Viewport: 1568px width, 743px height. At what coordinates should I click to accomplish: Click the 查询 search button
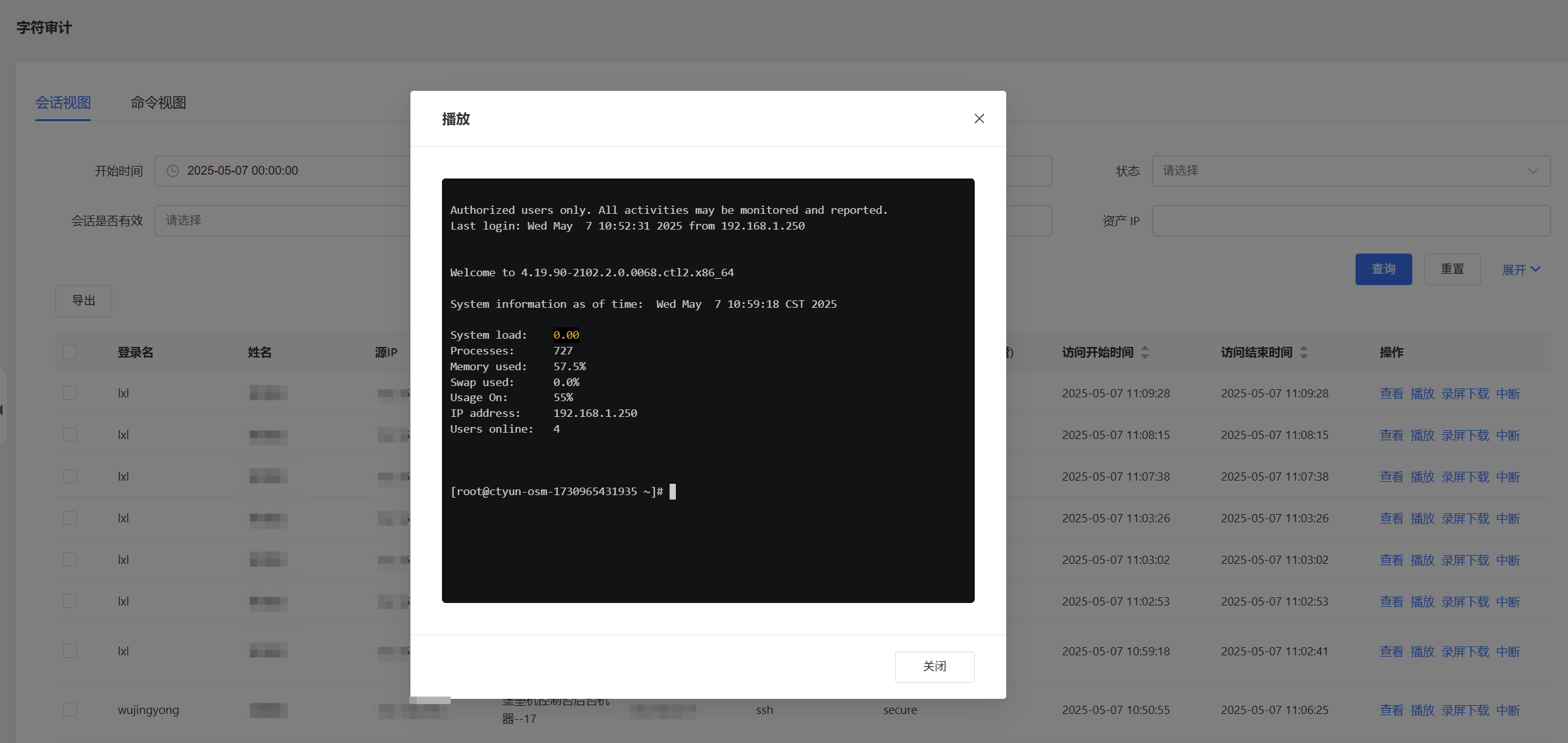pyautogui.click(x=1383, y=269)
